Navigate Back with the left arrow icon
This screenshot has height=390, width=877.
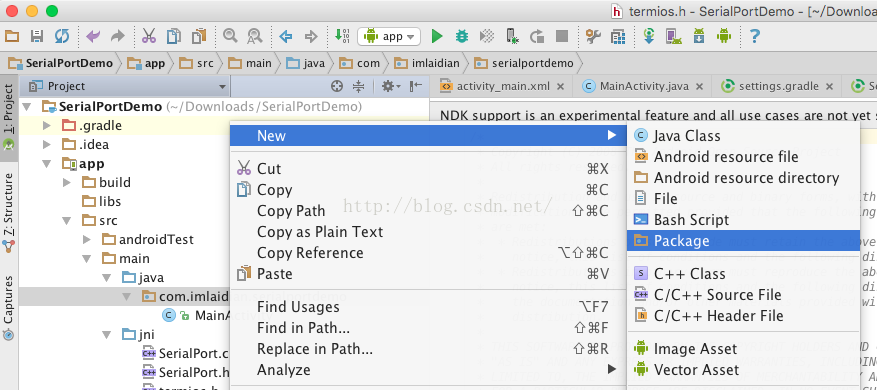point(286,37)
